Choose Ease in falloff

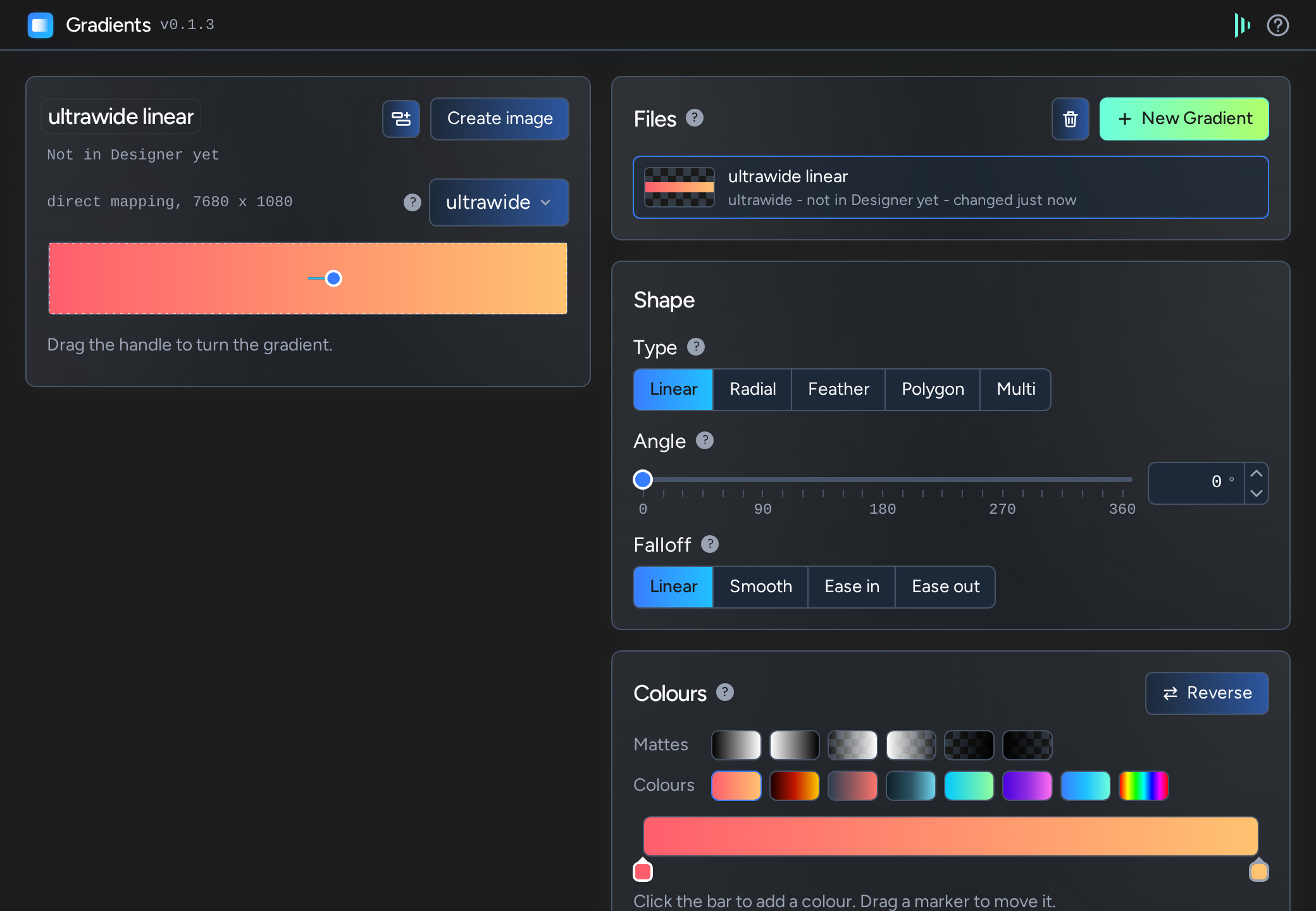852,586
